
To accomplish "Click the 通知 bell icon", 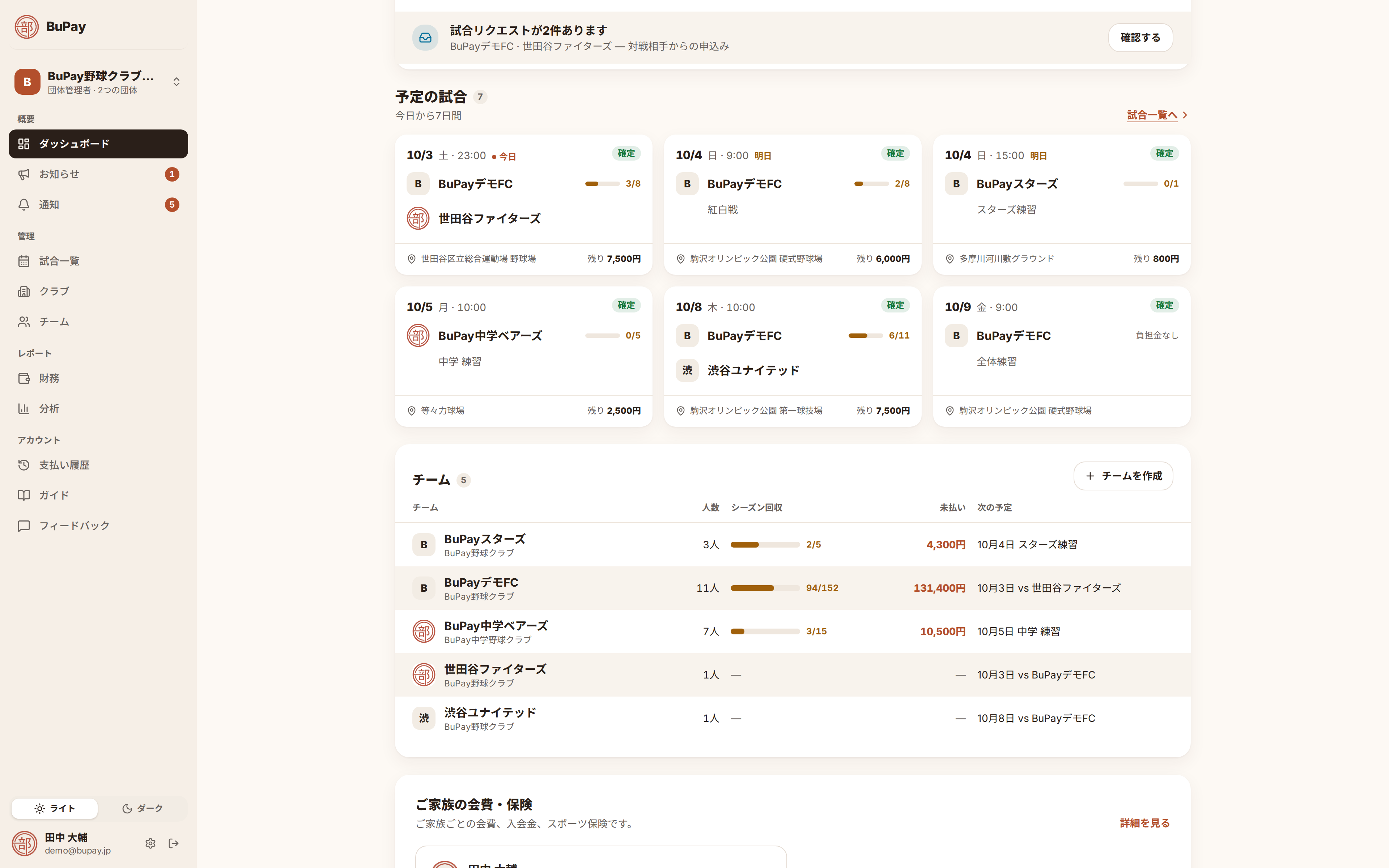I will click(24, 204).
